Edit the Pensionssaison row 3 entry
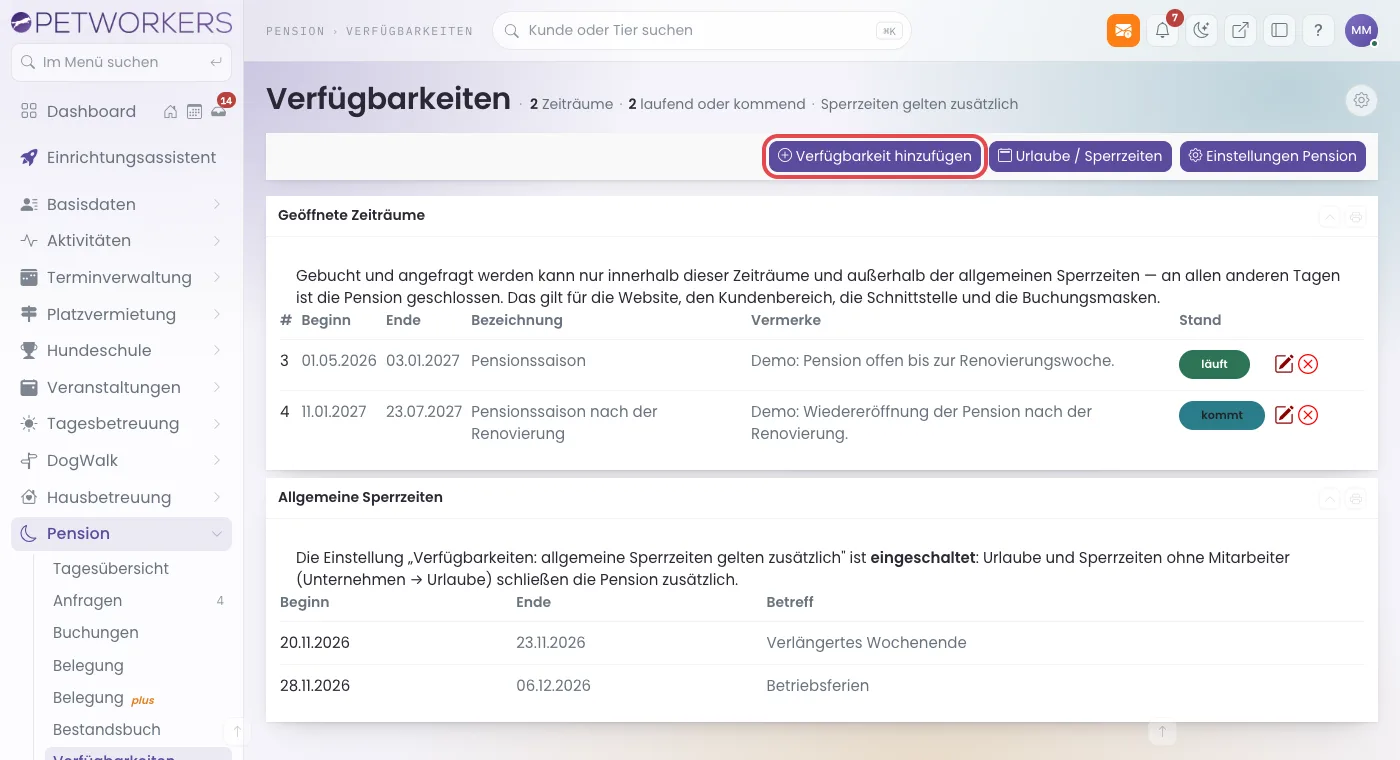The height and width of the screenshot is (760, 1400). tap(1284, 364)
